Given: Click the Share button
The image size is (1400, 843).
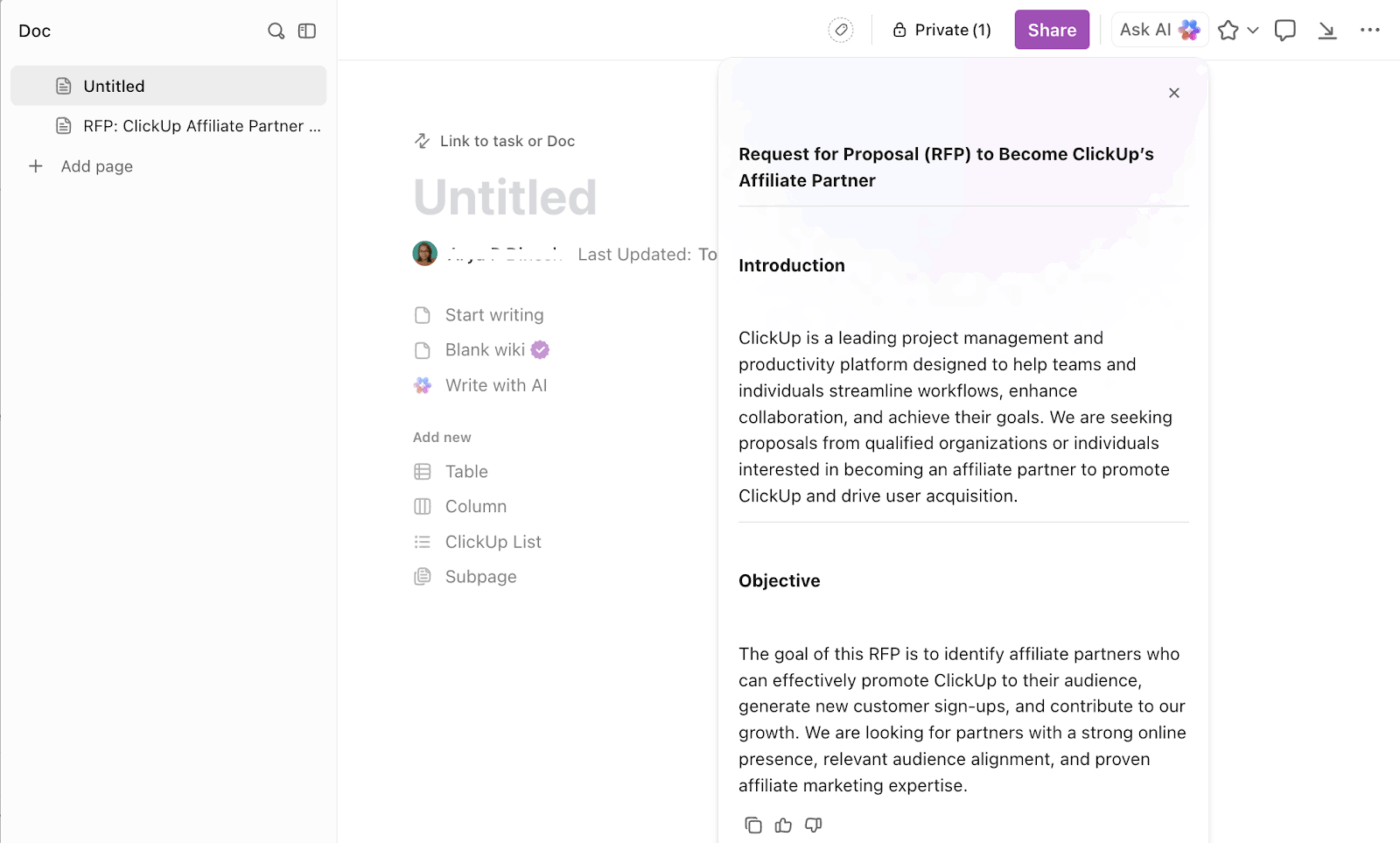Looking at the screenshot, I should coord(1051,30).
